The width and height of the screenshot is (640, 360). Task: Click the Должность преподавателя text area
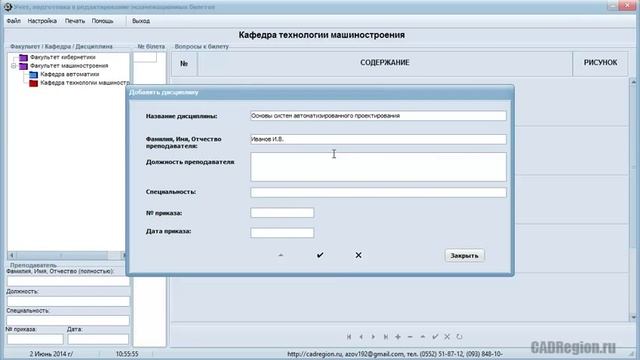(x=378, y=167)
